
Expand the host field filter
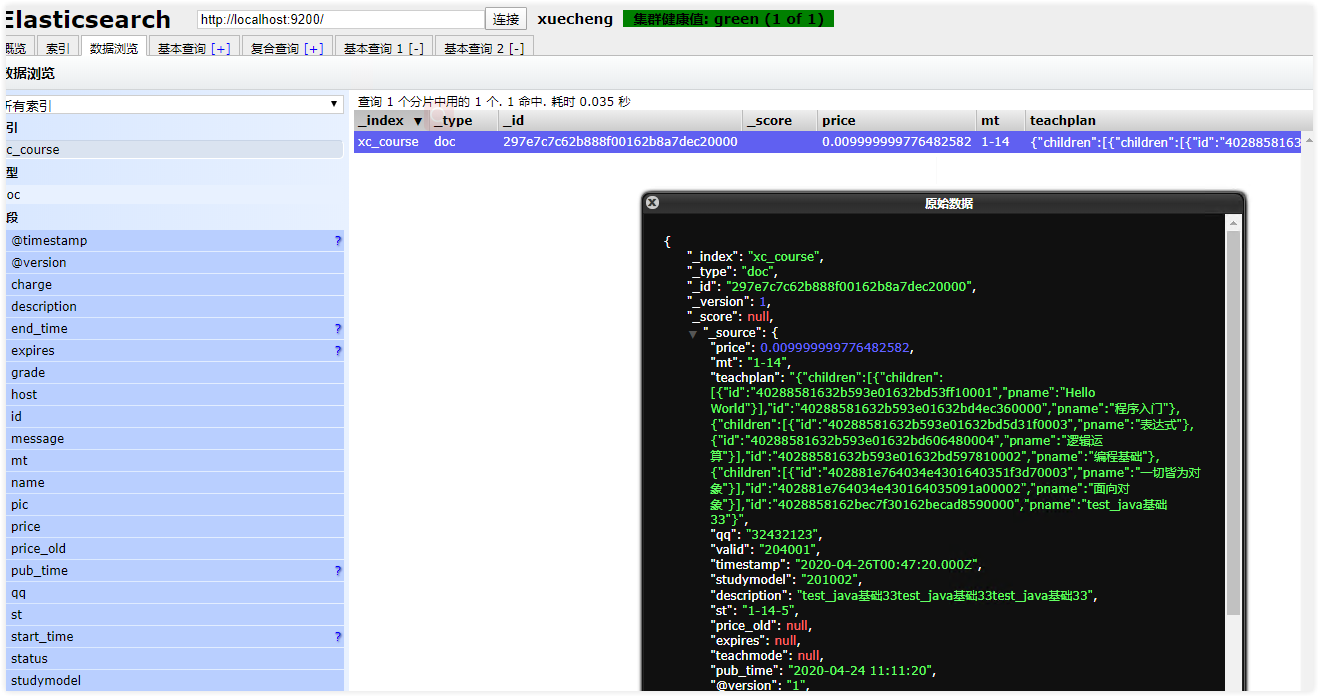[x=172, y=395]
